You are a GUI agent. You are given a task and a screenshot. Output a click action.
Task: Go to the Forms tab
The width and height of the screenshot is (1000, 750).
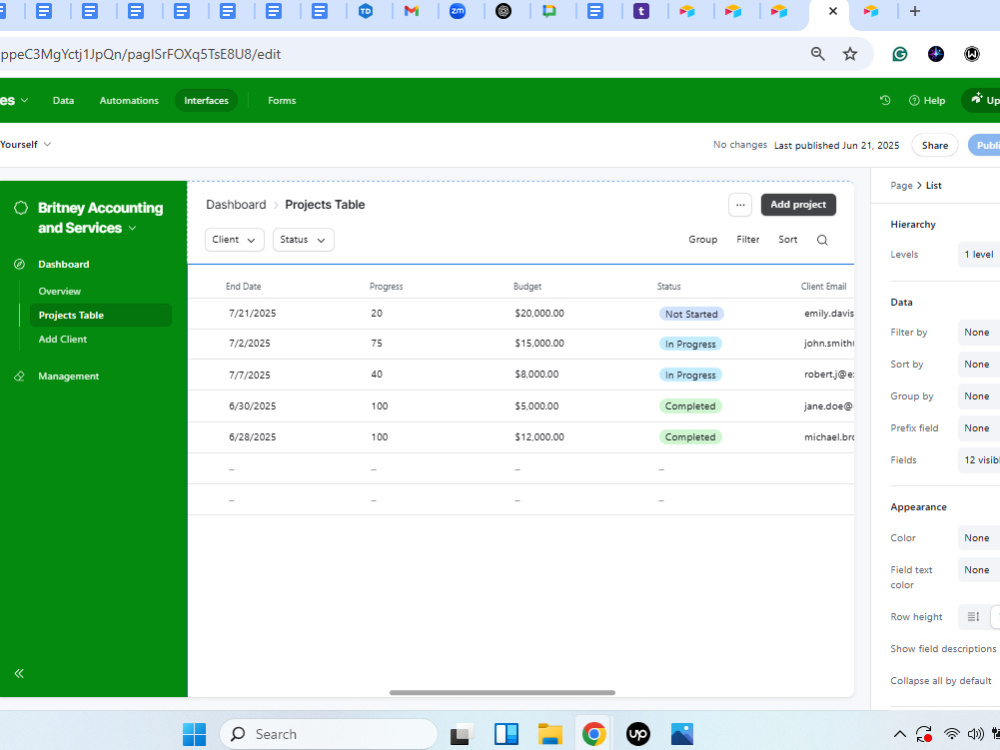click(282, 101)
